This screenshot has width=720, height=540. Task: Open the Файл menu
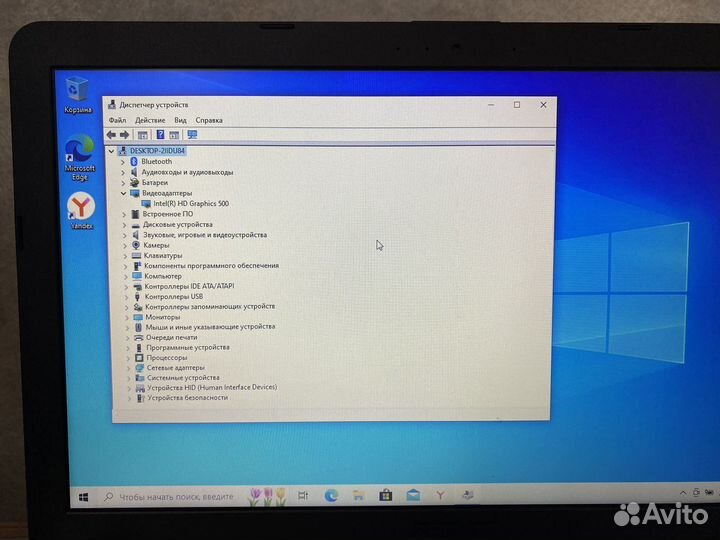pos(118,119)
